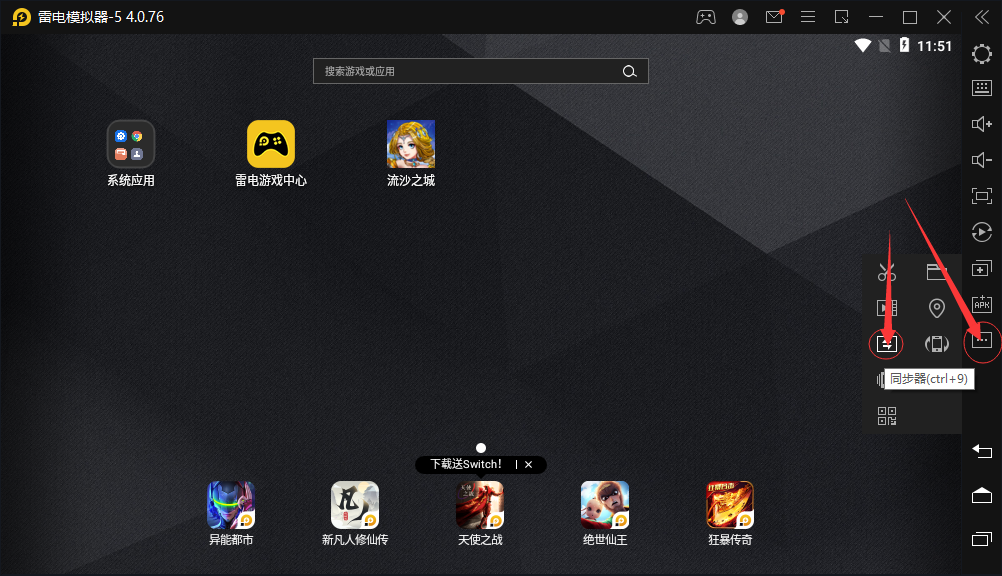
Task: Click the LDPlayer logo in title bar
Action: coord(21,17)
